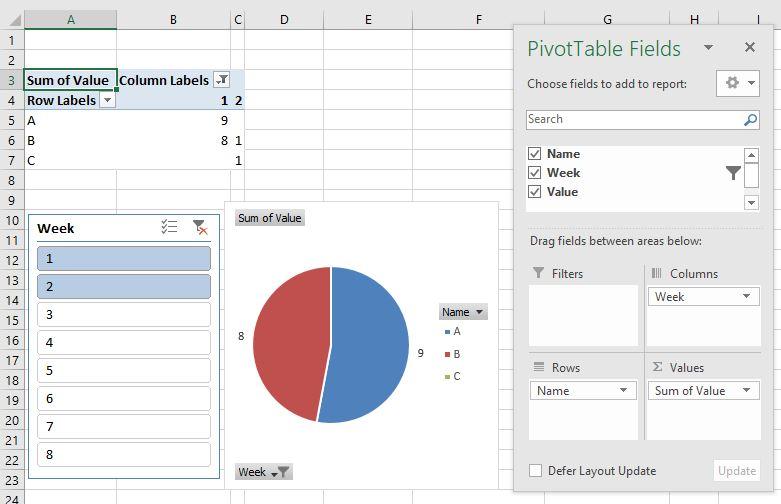The image size is (781, 504).
Task: Click the Search fields input box
Action: coord(634,120)
